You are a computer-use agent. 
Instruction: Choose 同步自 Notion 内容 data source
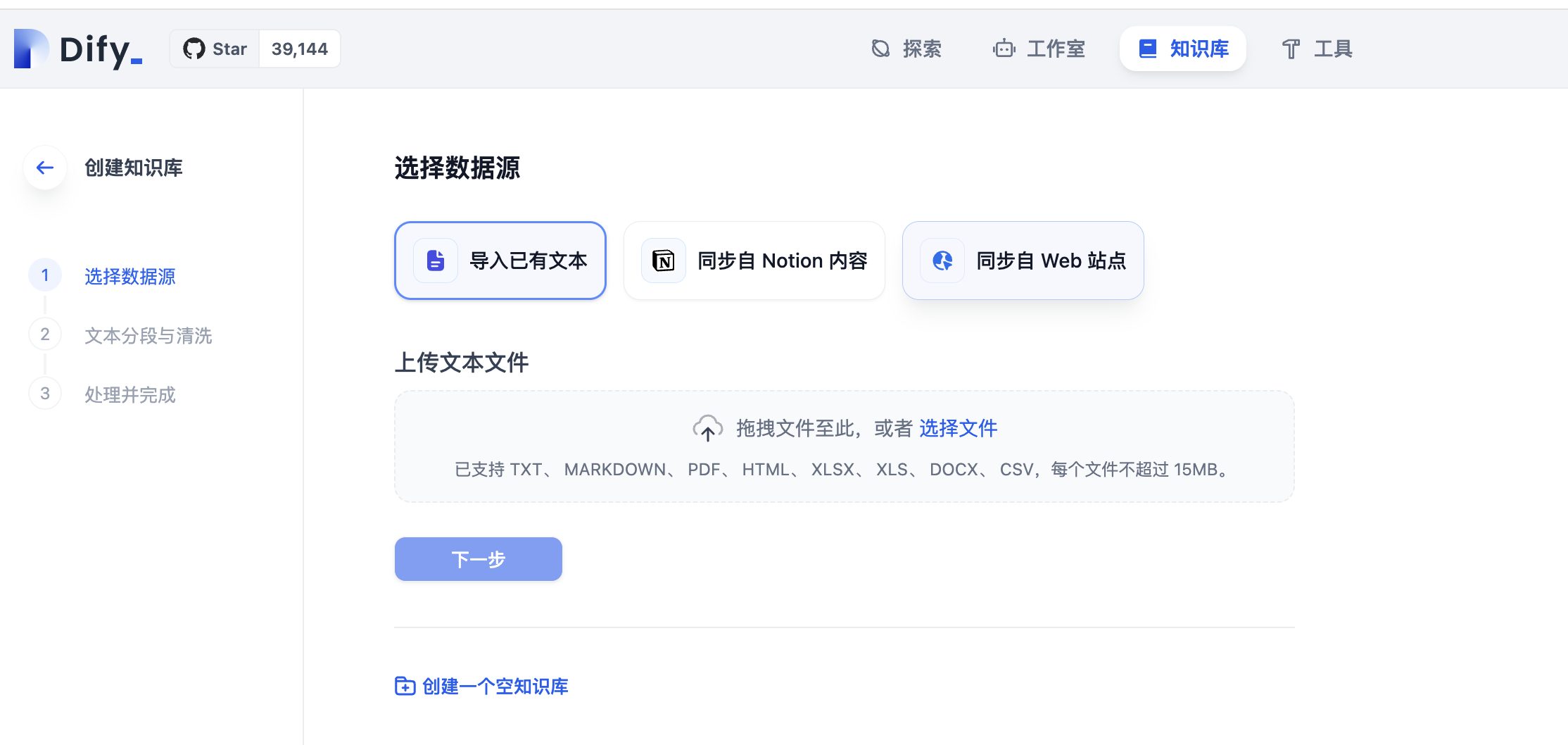pos(782,261)
